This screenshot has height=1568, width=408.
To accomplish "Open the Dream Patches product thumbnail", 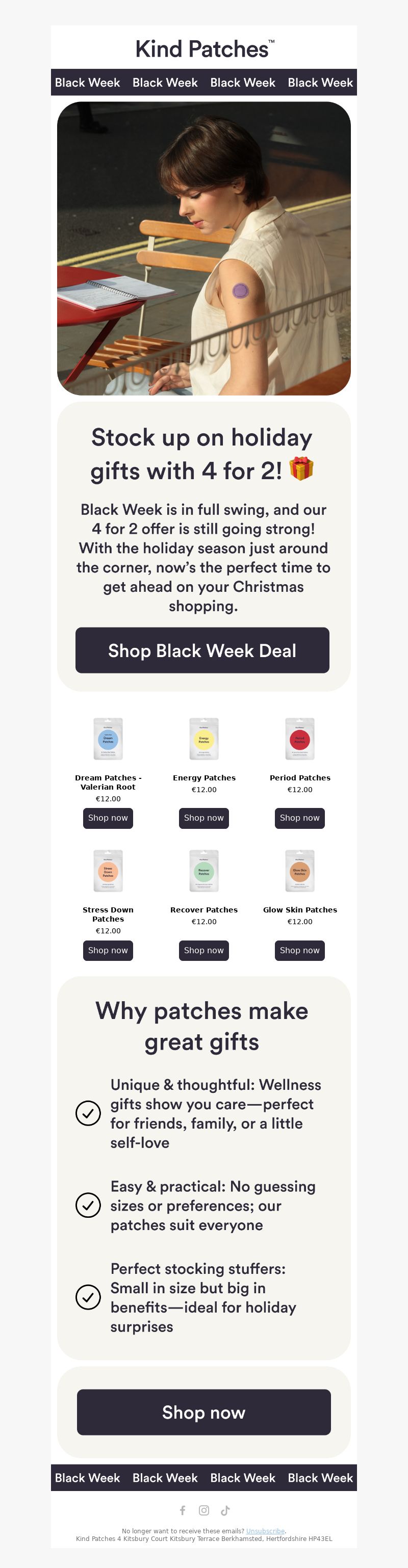I will click(108, 739).
